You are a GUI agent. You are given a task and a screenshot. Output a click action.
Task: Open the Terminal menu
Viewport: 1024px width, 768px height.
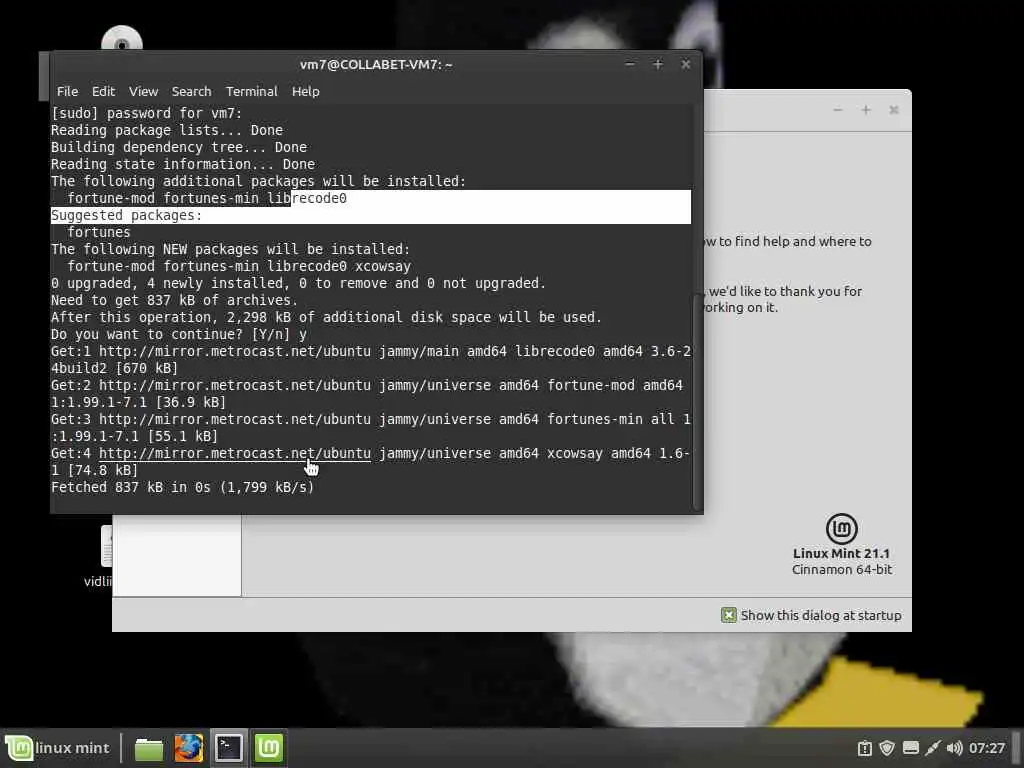[x=251, y=91]
